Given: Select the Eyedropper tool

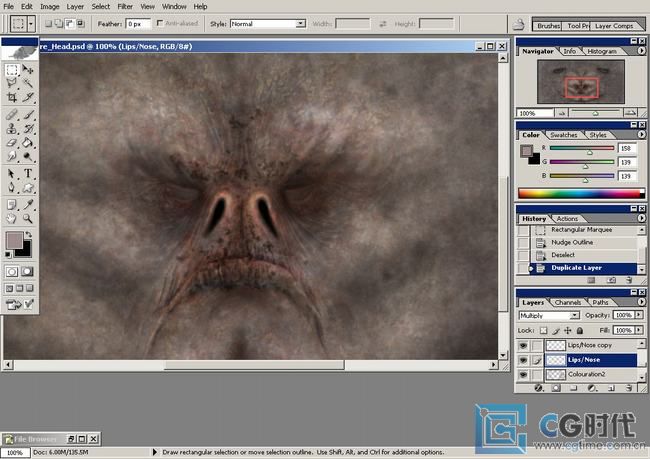Looking at the screenshot, I should (28, 204).
